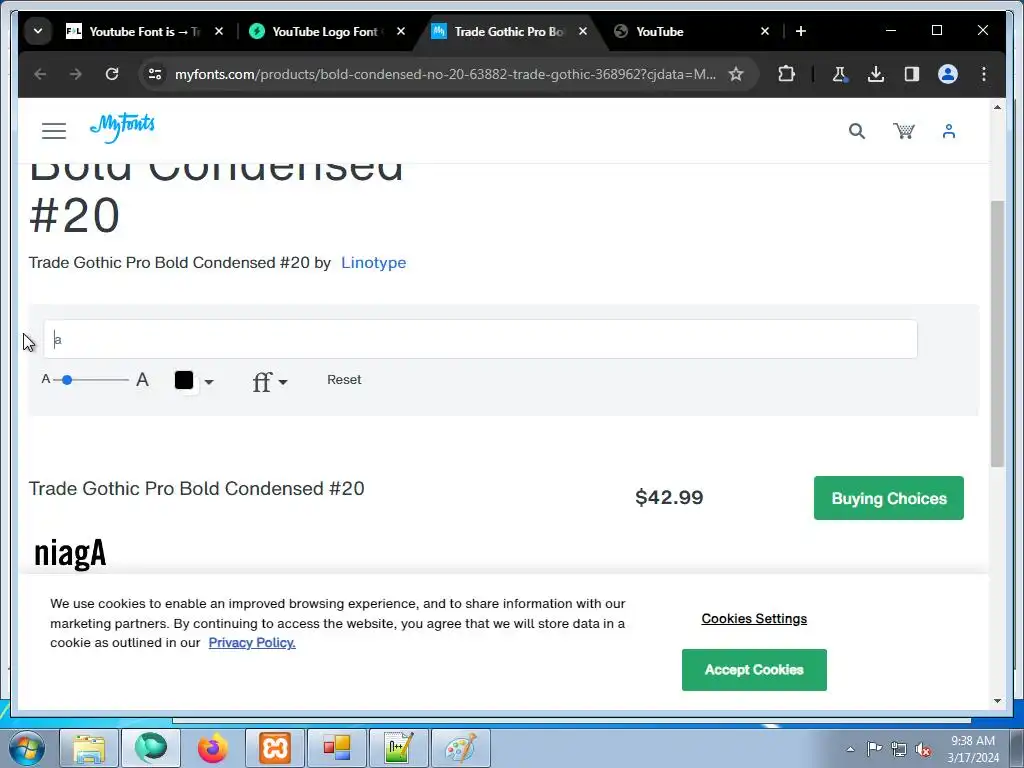This screenshot has height=768, width=1024.
Task: Open browser downloads
Action: tap(876, 74)
